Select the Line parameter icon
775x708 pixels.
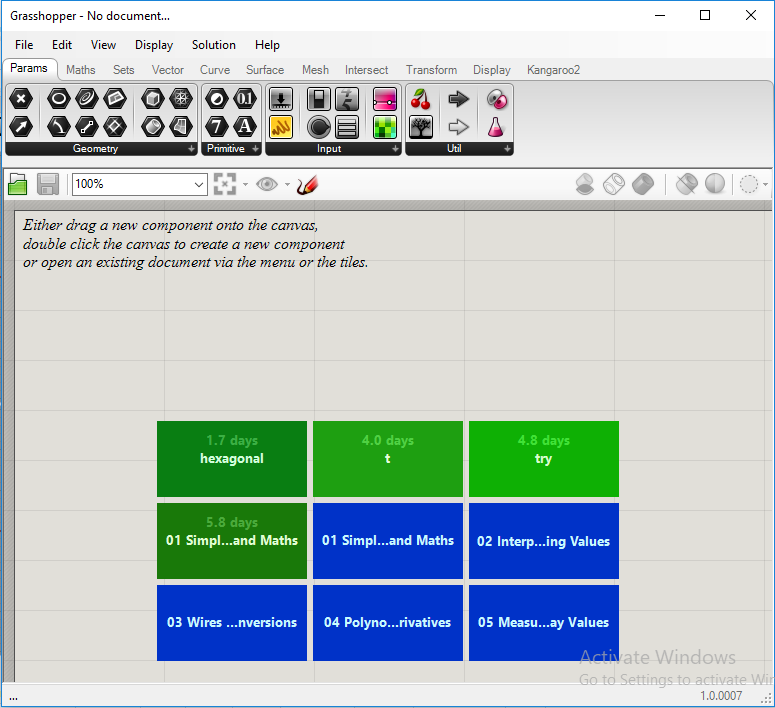tap(86, 127)
